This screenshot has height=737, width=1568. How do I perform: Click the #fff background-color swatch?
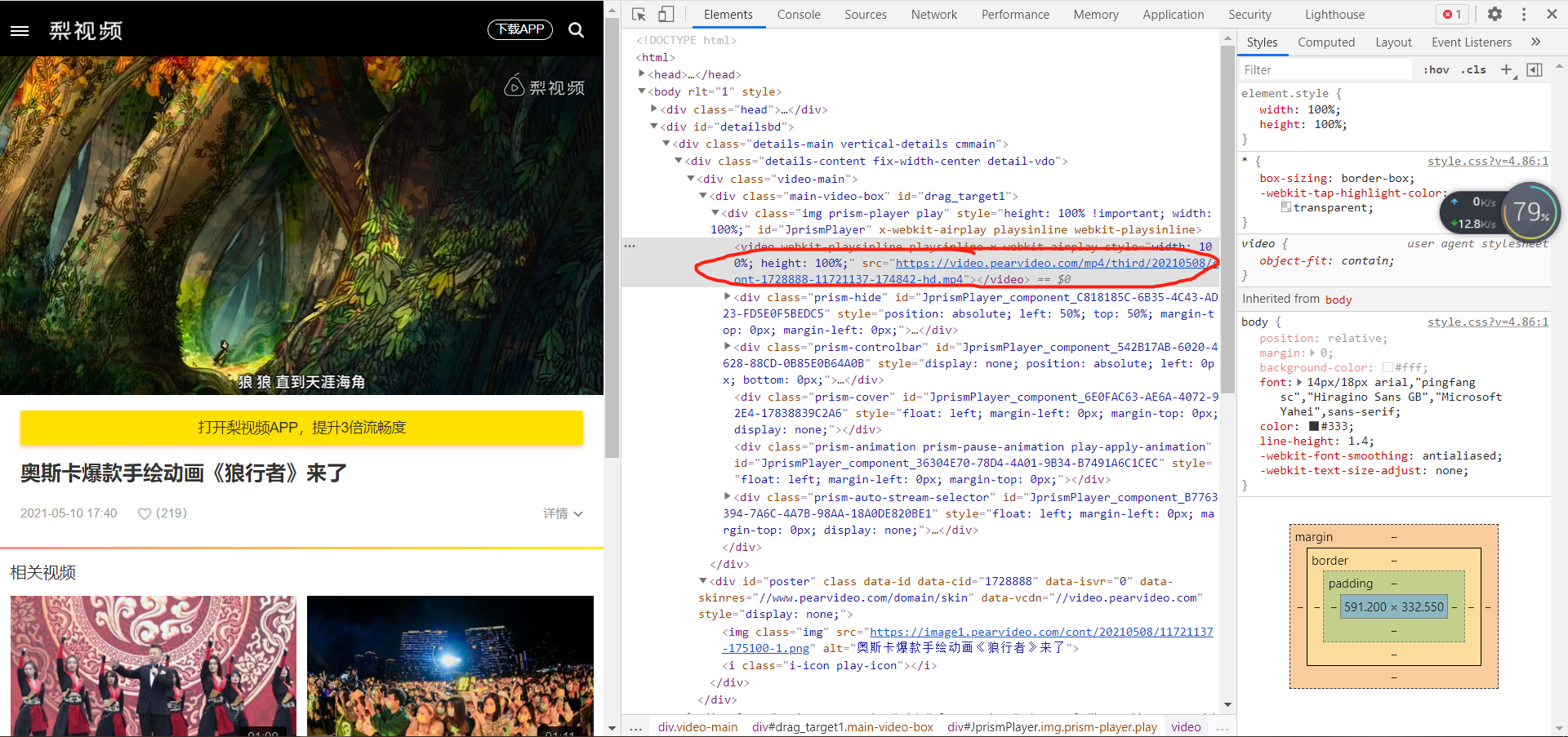(1388, 368)
